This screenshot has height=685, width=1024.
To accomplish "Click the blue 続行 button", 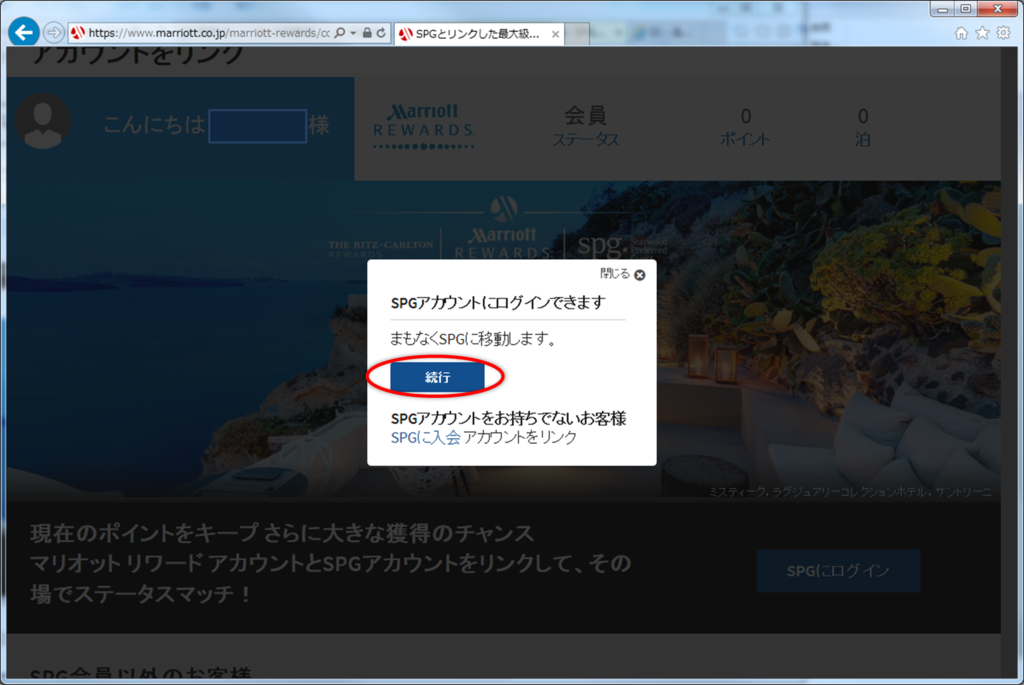I will click(437, 377).
